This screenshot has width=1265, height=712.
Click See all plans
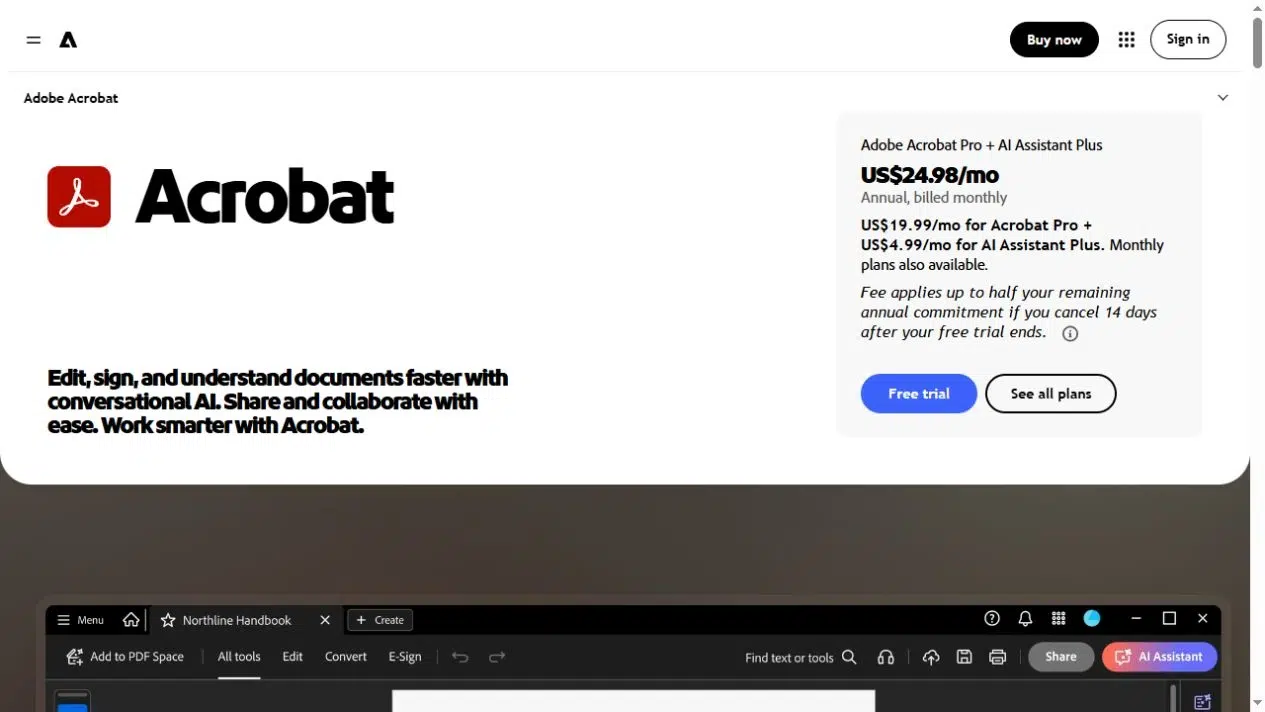[x=1050, y=394]
